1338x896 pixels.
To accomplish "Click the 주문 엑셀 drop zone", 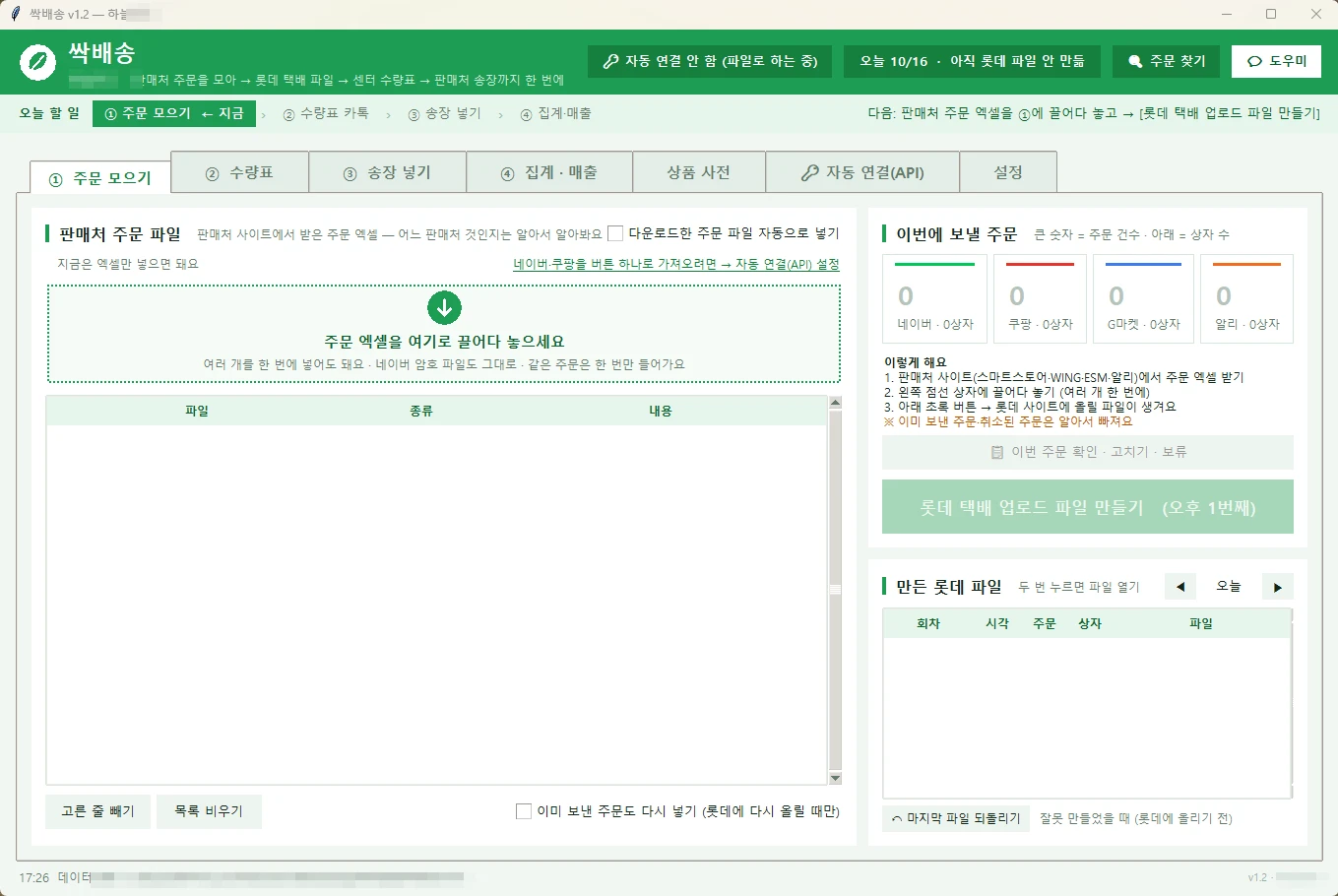I will coord(444,334).
